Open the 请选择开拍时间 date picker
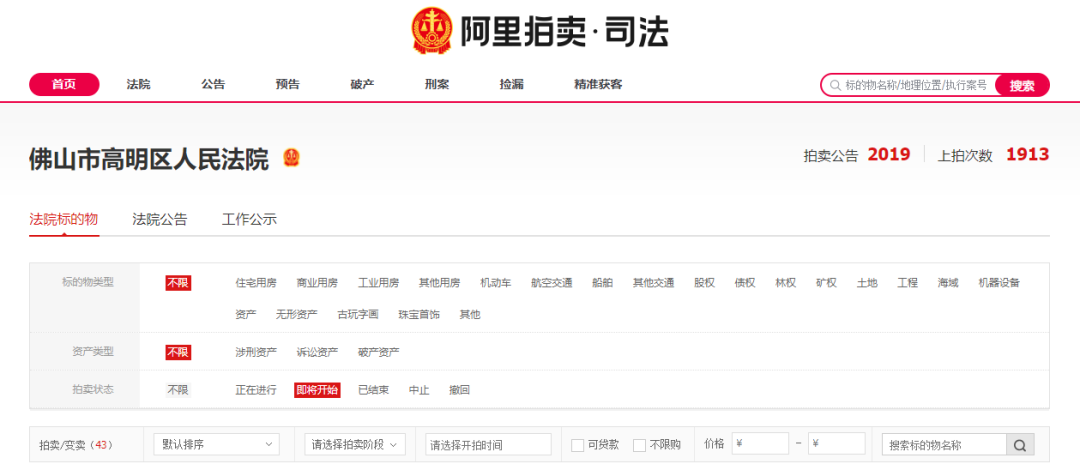The width and height of the screenshot is (1080, 464). 488,444
